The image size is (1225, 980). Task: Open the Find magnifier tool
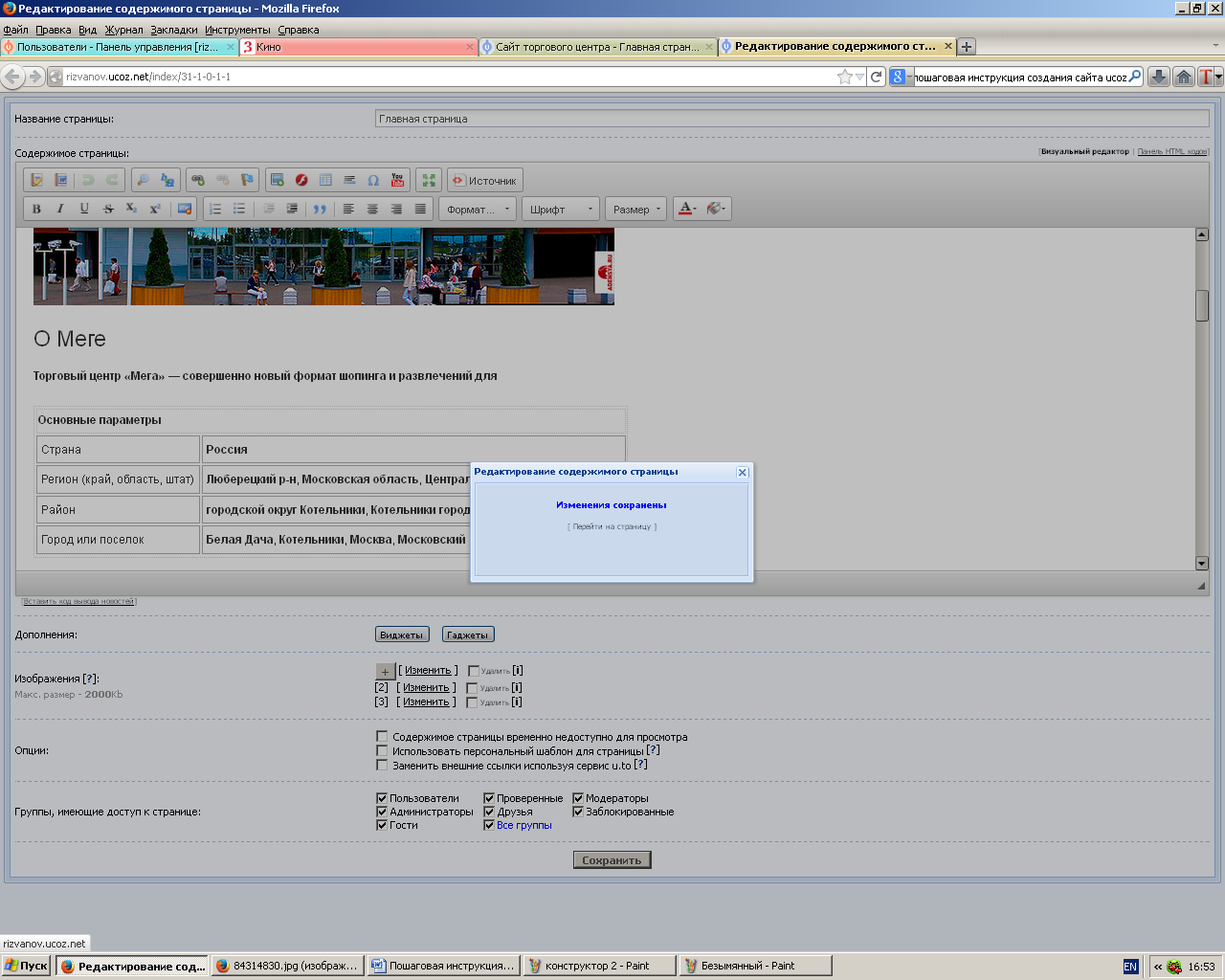[143, 180]
